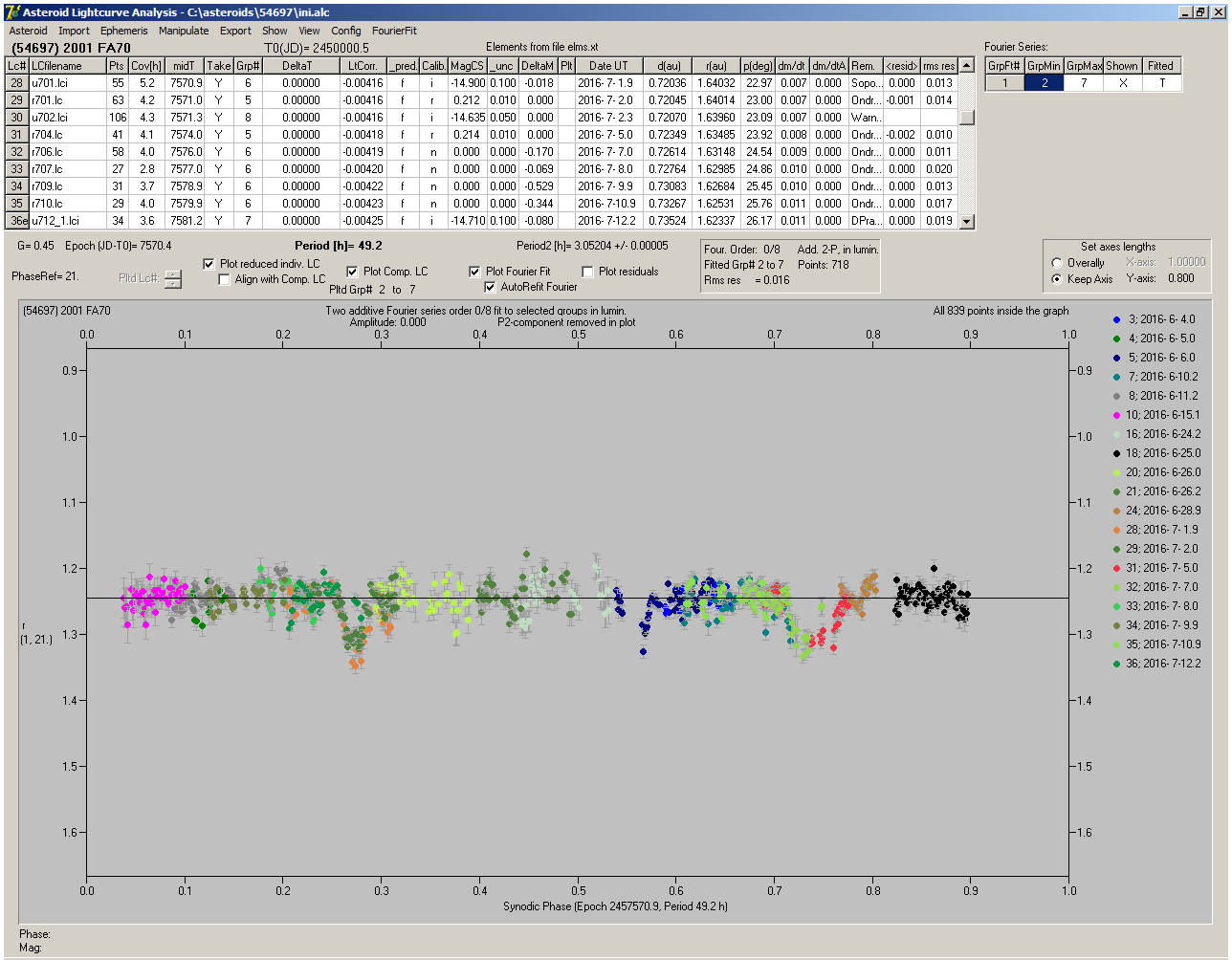Enable 'Align with Comp. LC' checkbox
The width and height of the screenshot is (1232, 960).
pyautogui.click(x=225, y=279)
